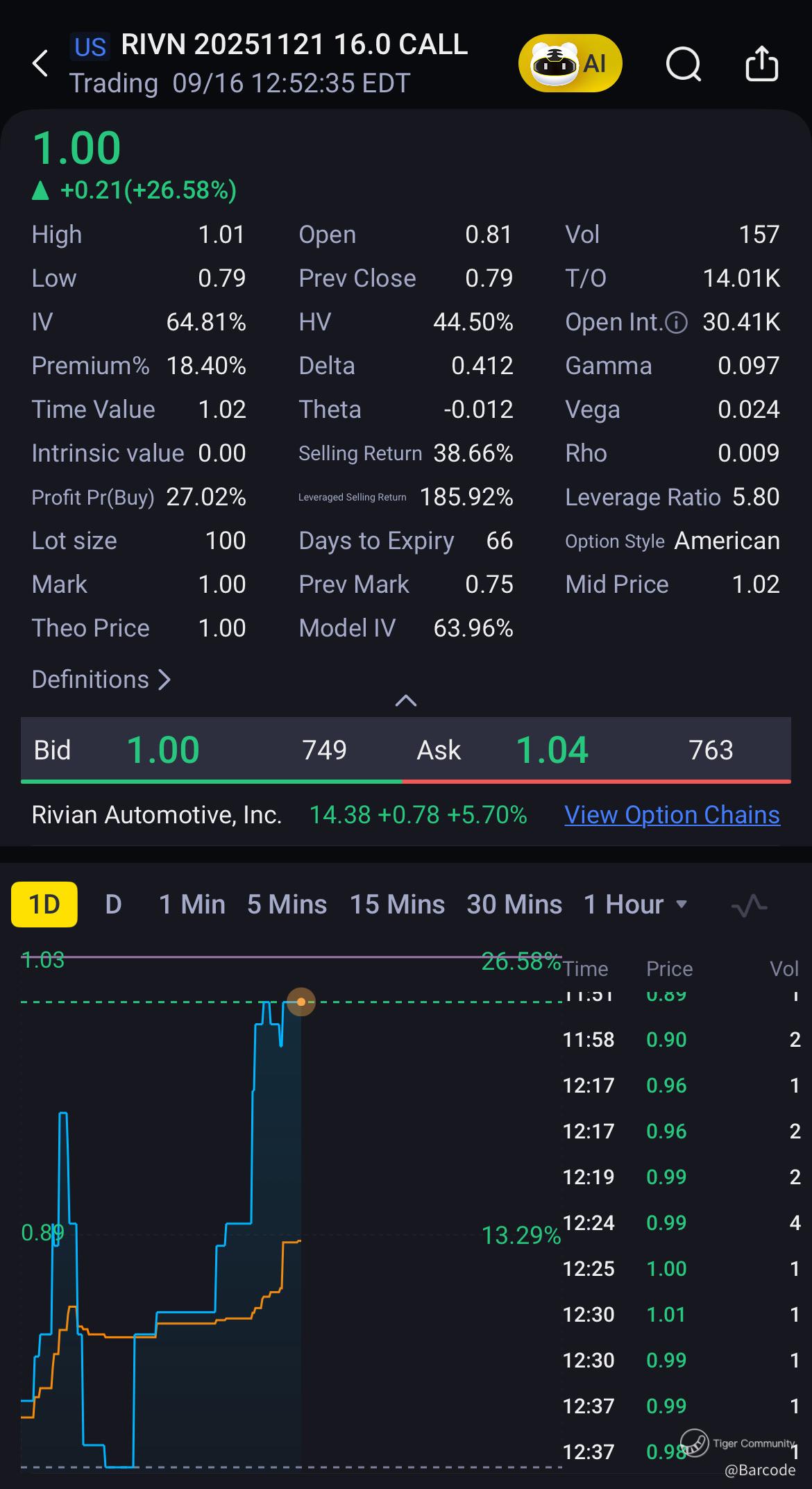The width and height of the screenshot is (812, 1489).
Task: Switch to the D daily chart tab
Action: [113, 905]
